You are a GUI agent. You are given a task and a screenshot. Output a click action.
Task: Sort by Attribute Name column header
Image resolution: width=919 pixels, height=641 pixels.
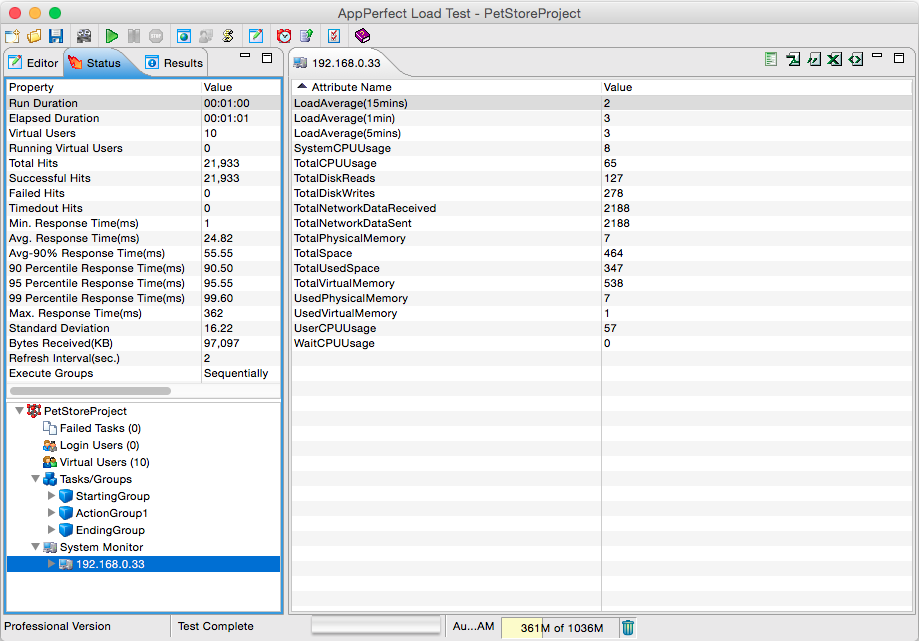click(x=447, y=87)
